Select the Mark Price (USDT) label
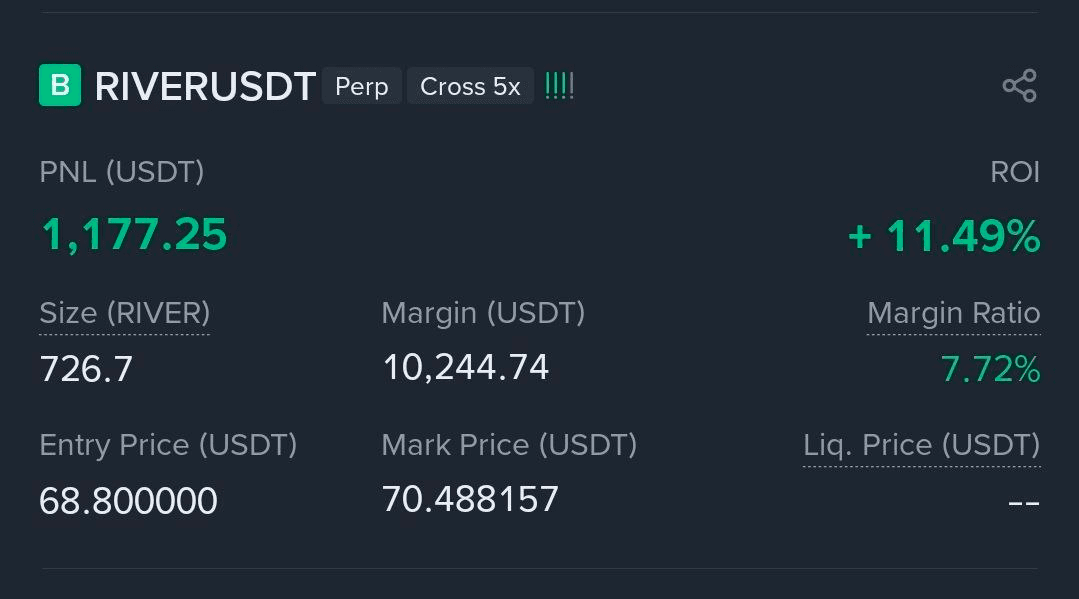The width and height of the screenshot is (1079, 599). click(x=509, y=445)
